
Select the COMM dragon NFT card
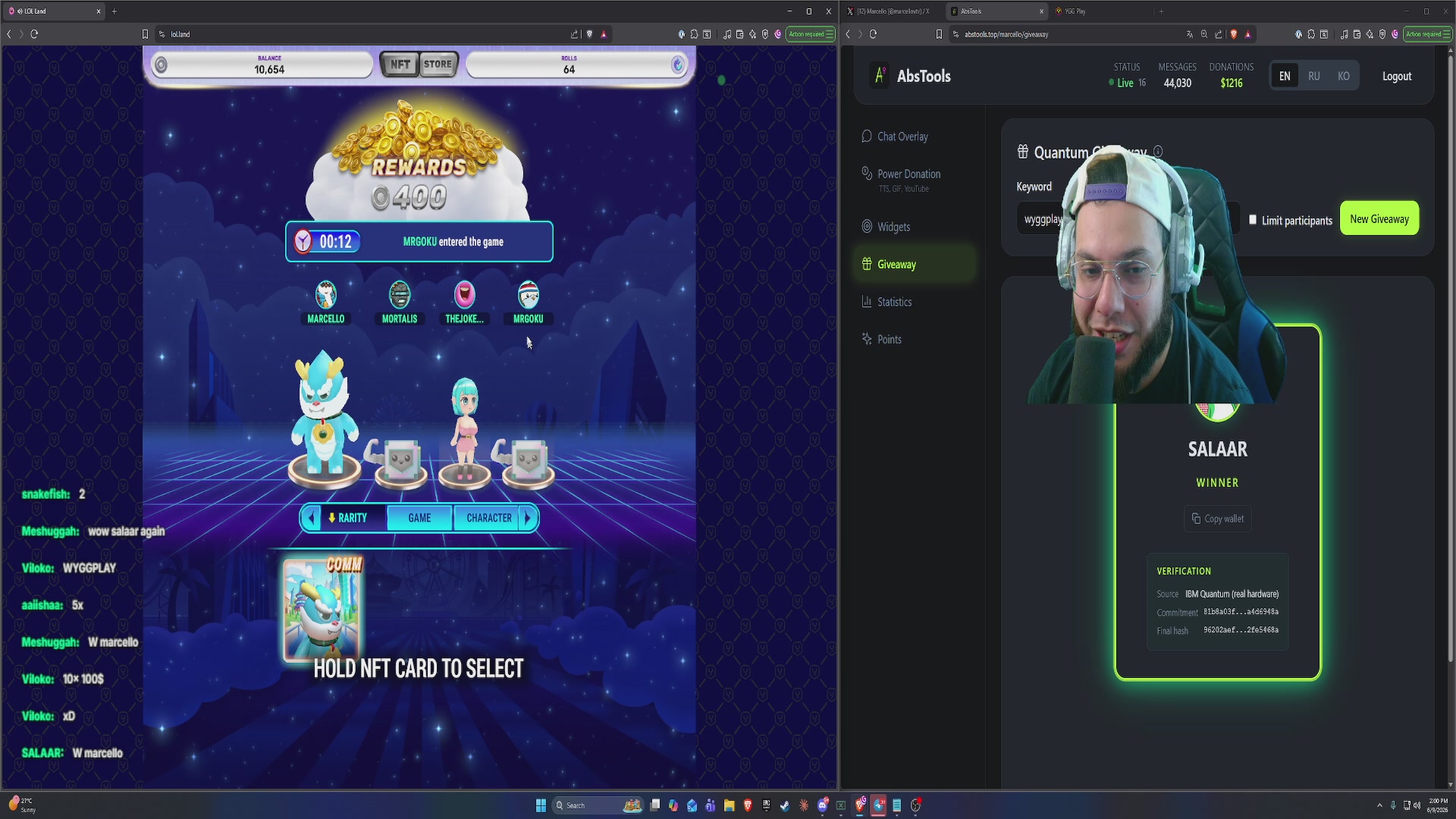pos(323,610)
